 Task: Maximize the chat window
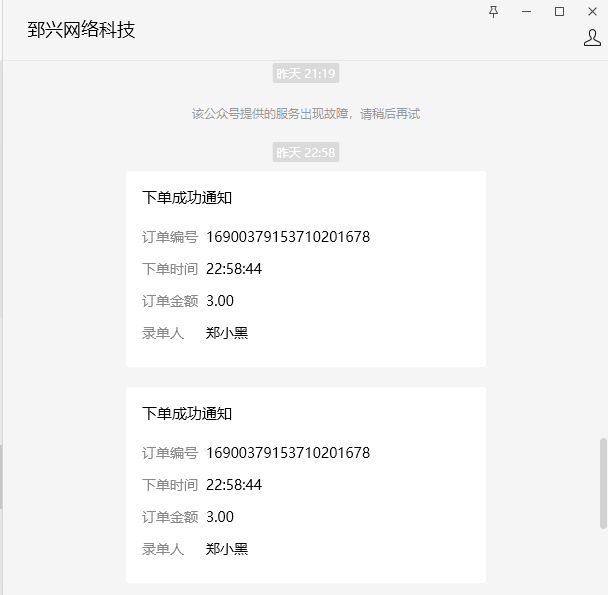pyautogui.click(x=559, y=11)
